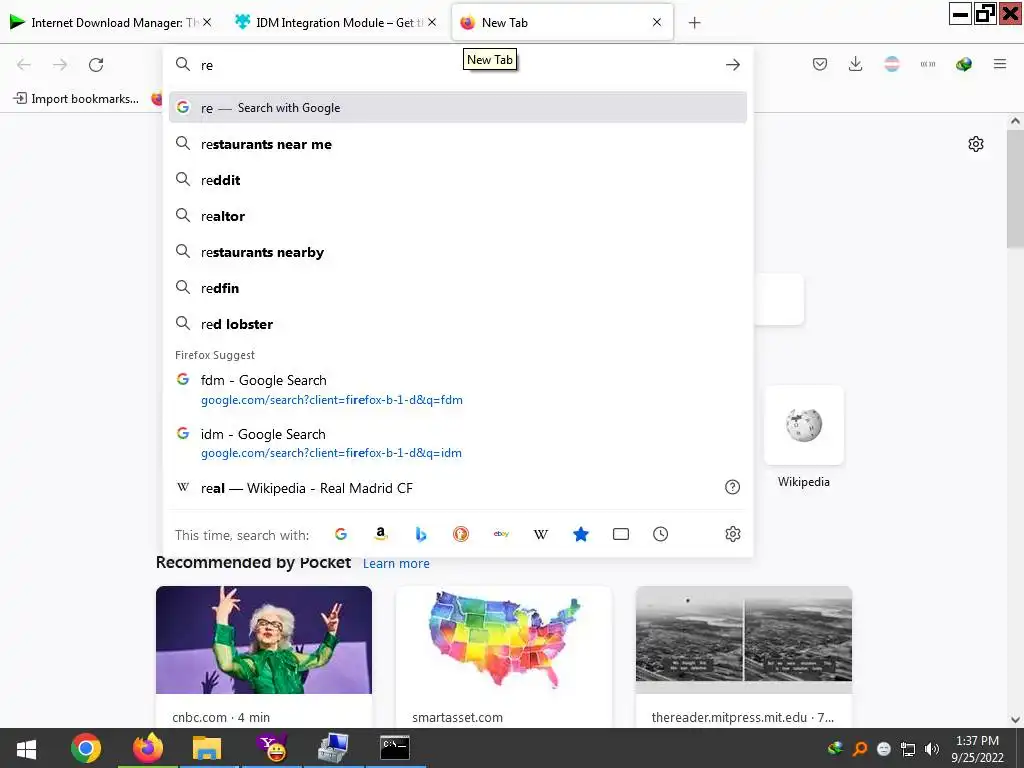Close the Internet Download Manager tab

(x=207, y=22)
